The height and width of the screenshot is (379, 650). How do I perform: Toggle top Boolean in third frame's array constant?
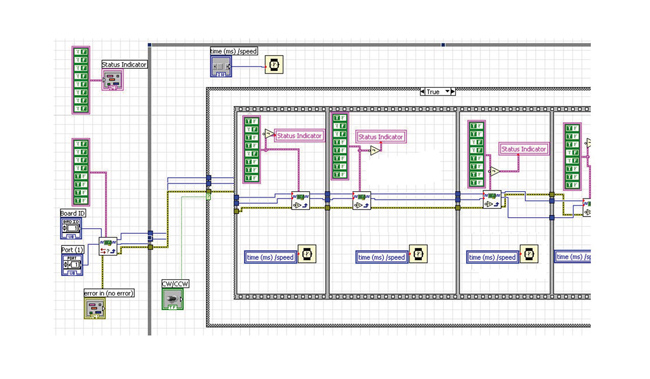(477, 126)
